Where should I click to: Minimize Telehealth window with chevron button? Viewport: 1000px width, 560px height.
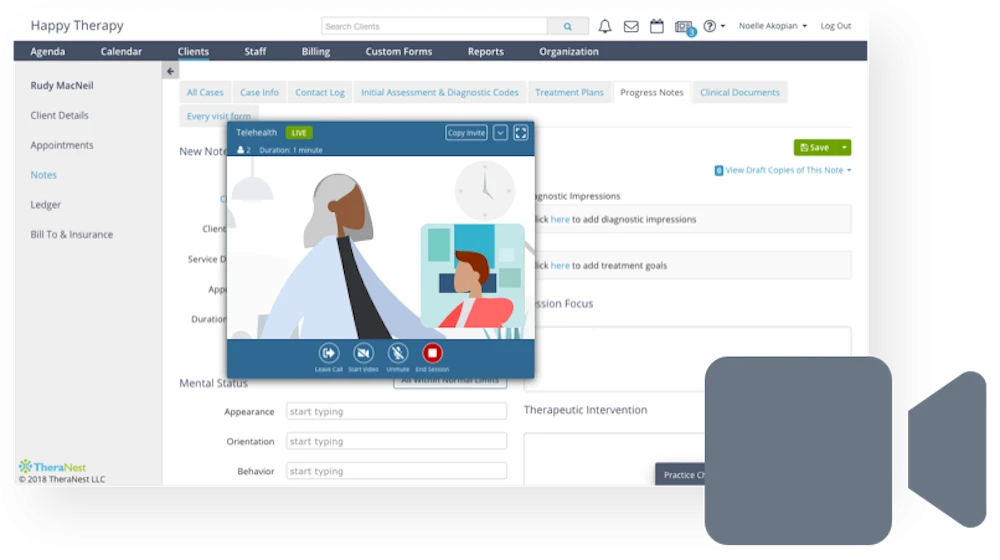click(501, 133)
